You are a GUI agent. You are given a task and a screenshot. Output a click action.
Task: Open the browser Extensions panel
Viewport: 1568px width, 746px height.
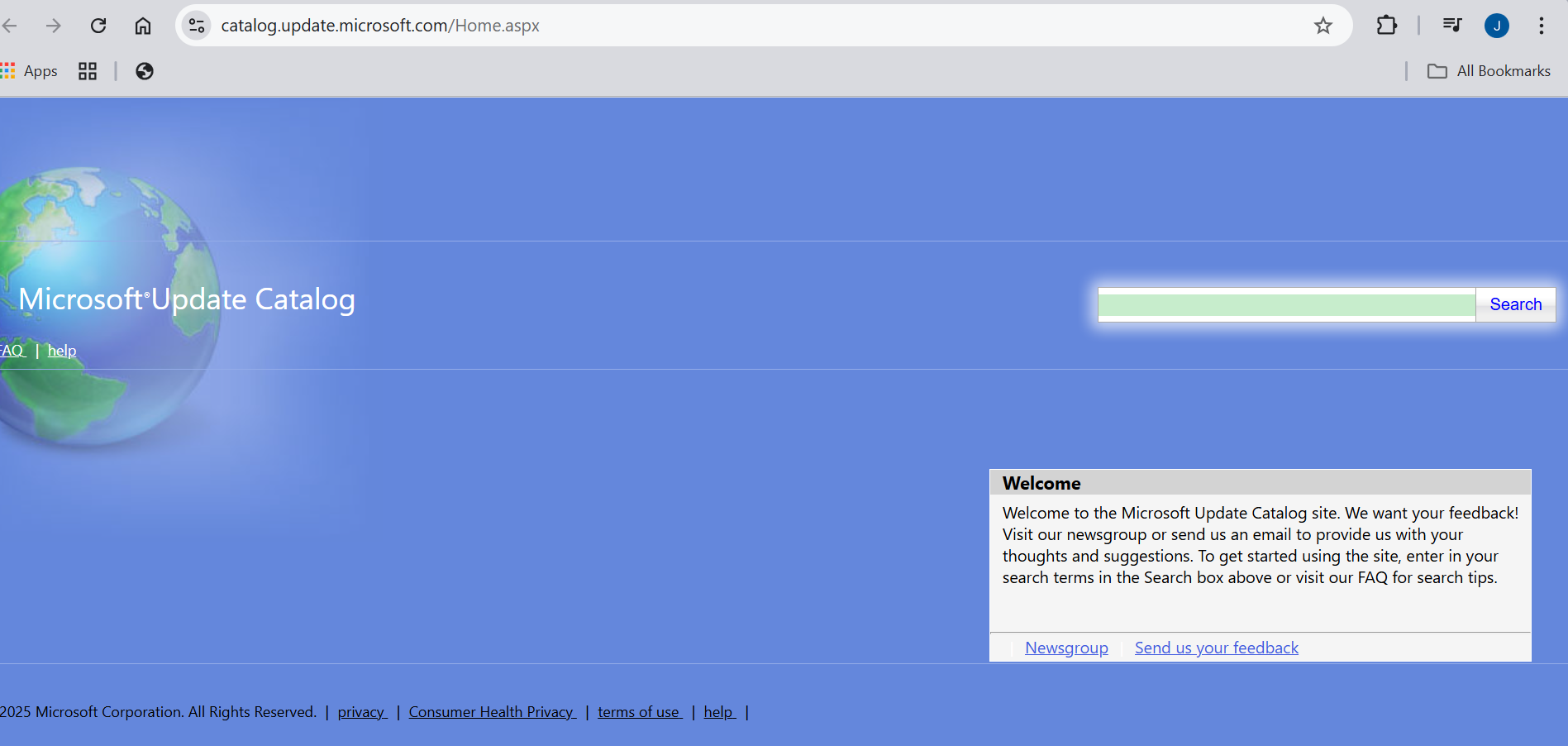1387,26
